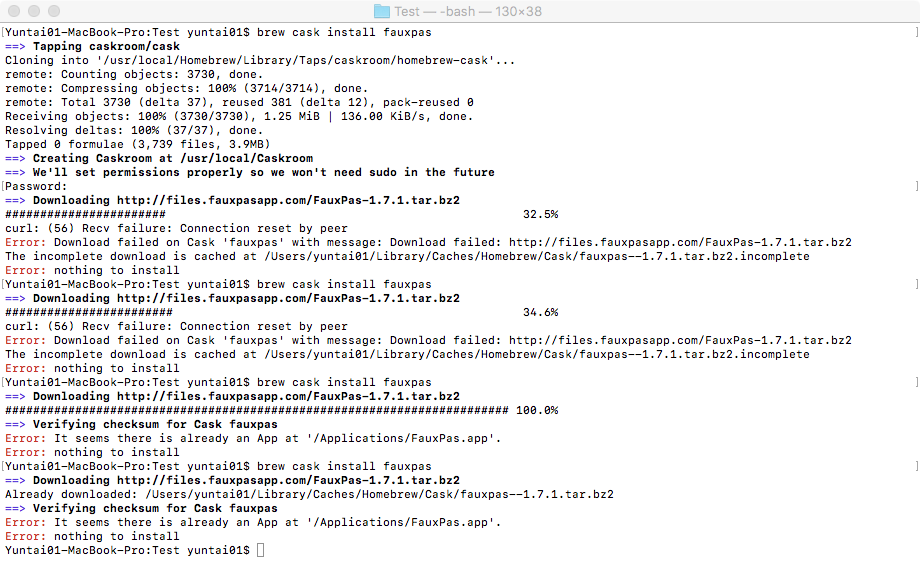Click the last 'Verifying checksum for Cask fauxpas' line
Viewport: 920px width, 562px height.
point(141,509)
